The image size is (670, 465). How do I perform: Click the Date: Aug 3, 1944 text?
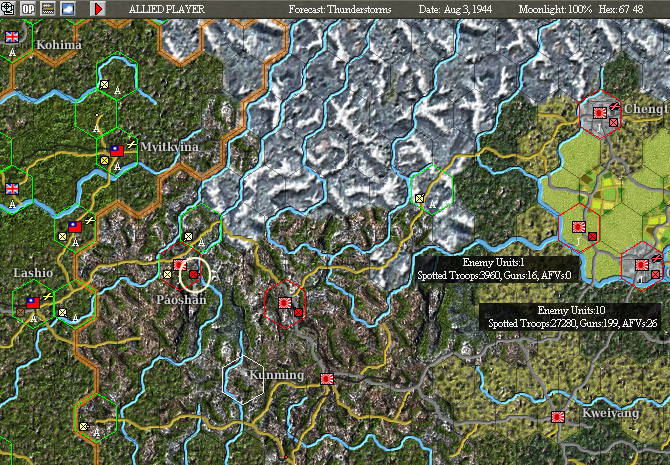(455, 9)
